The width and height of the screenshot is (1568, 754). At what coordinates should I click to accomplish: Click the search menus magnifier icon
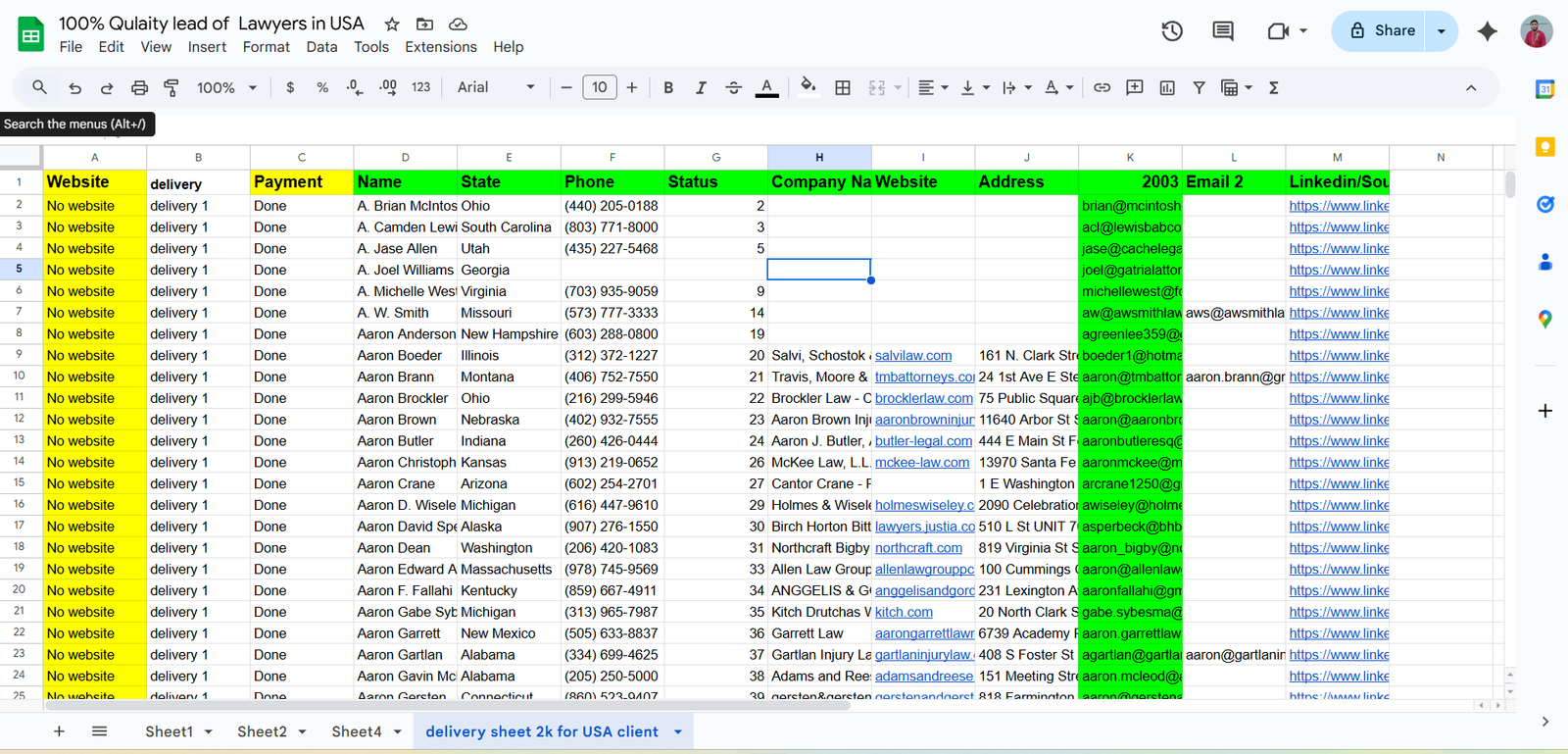point(39,87)
